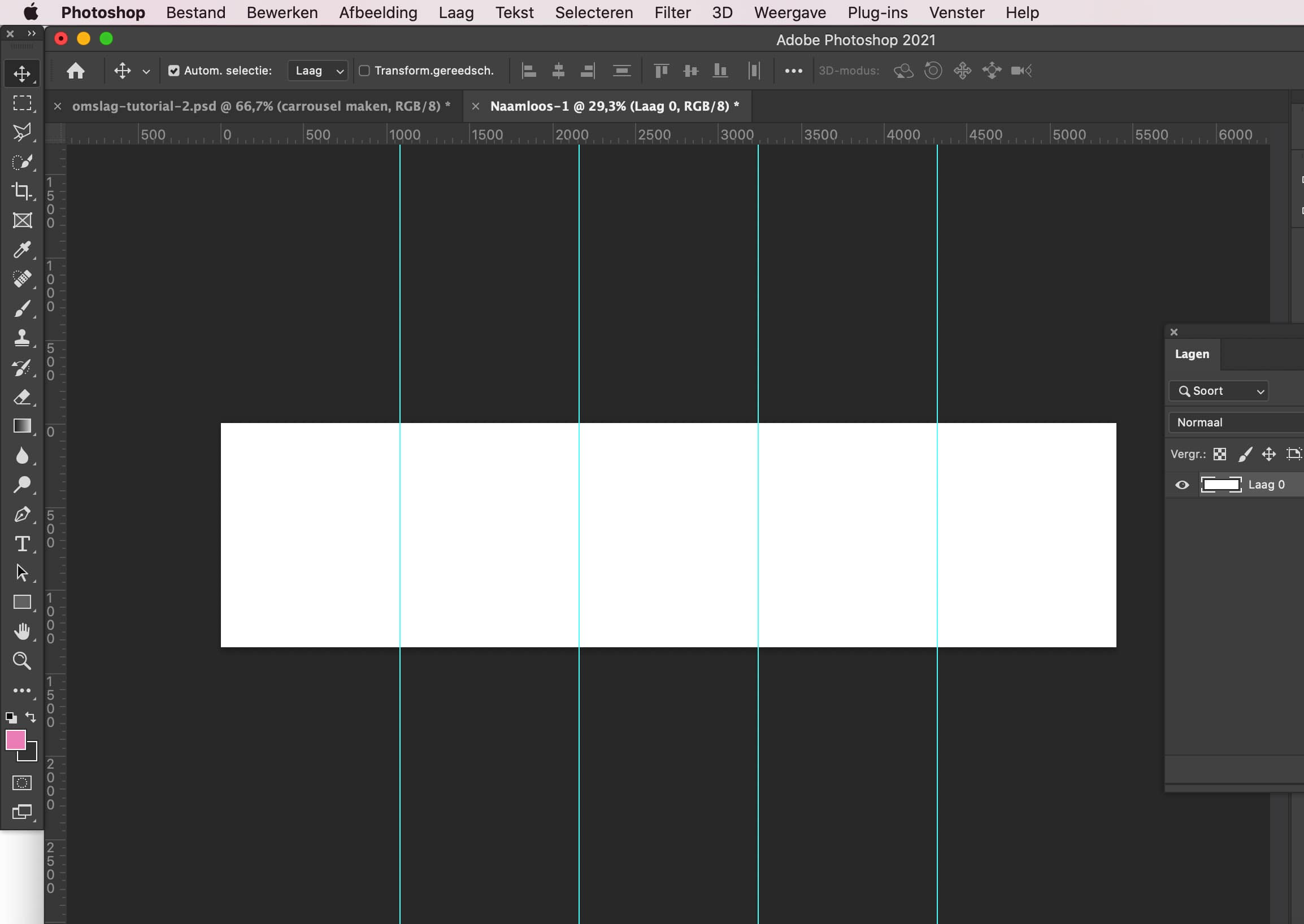Select the Crop tool
The image size is (1304, 924).
click(21, 191)
